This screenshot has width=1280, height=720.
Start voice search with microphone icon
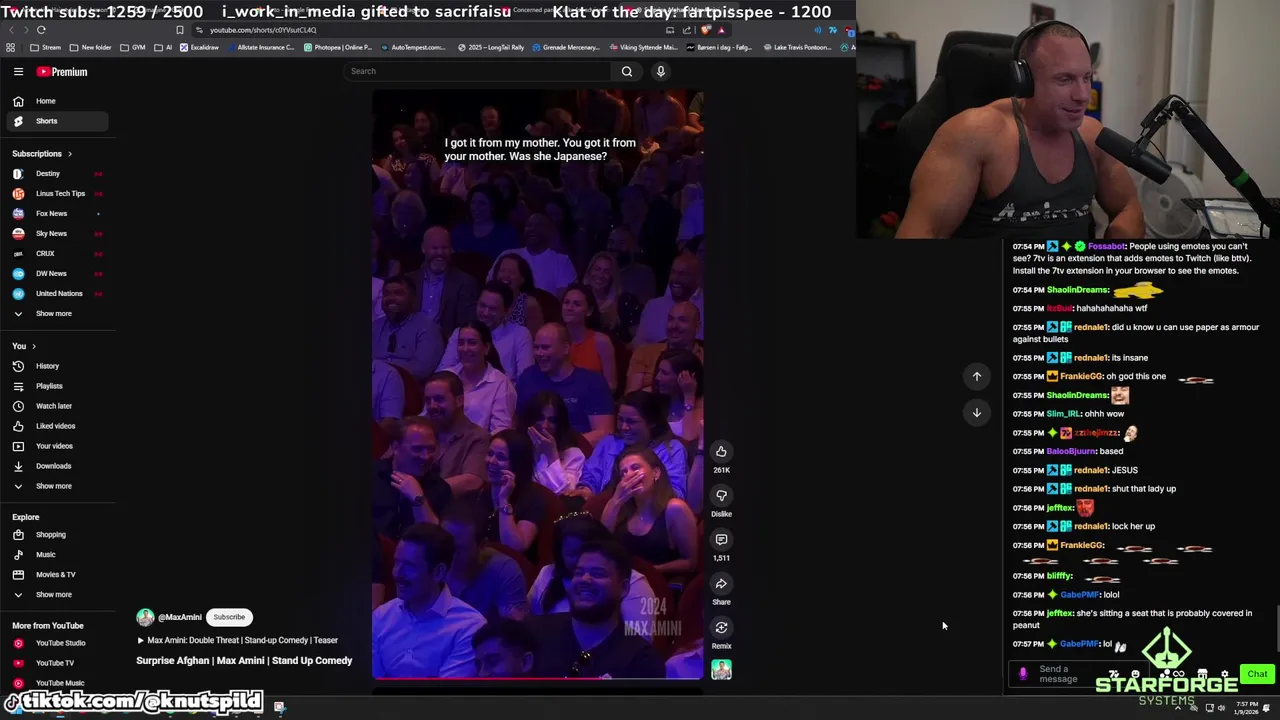pyautogui.click(x=660, y=71)
